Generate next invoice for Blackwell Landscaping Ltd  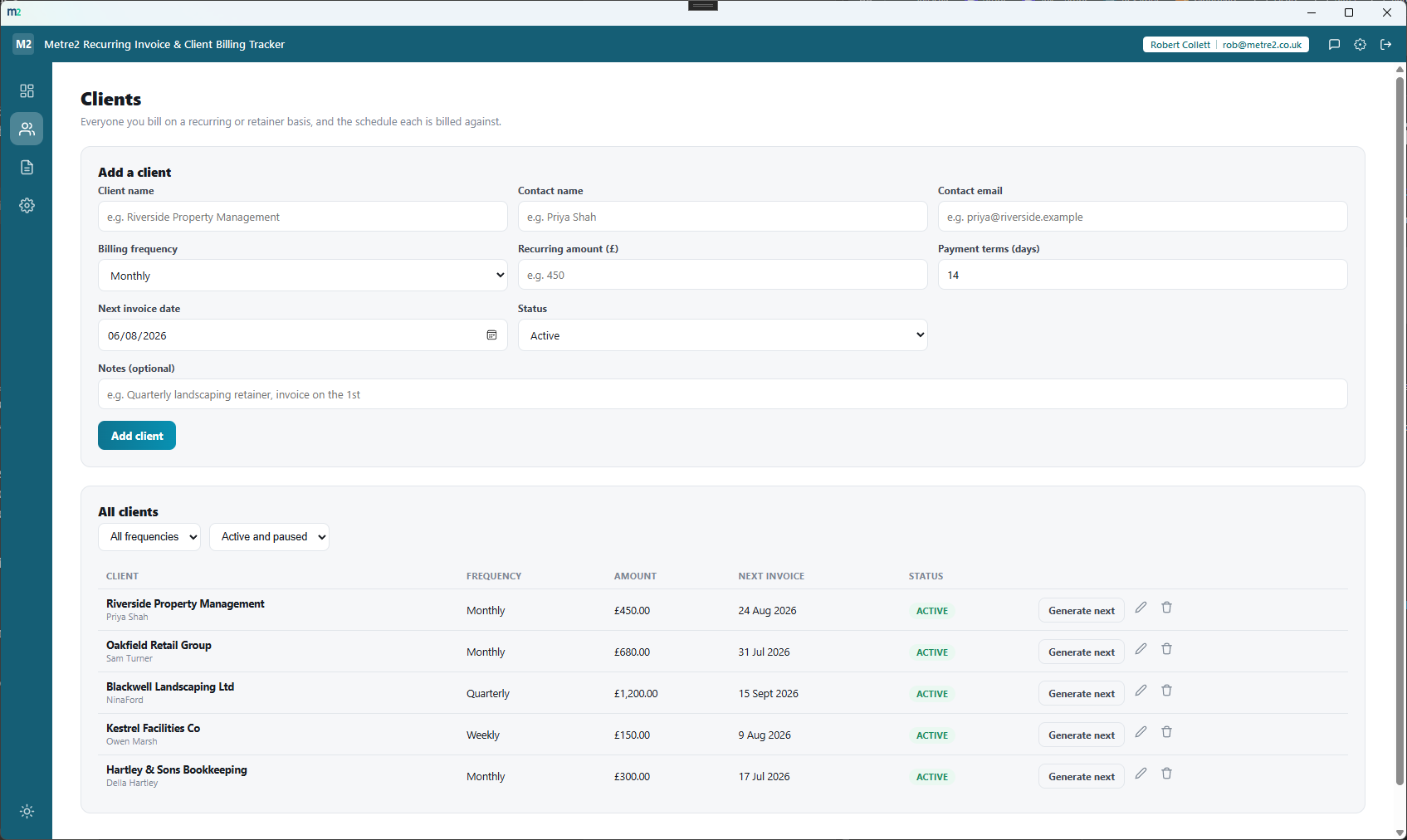[1081, 693]
